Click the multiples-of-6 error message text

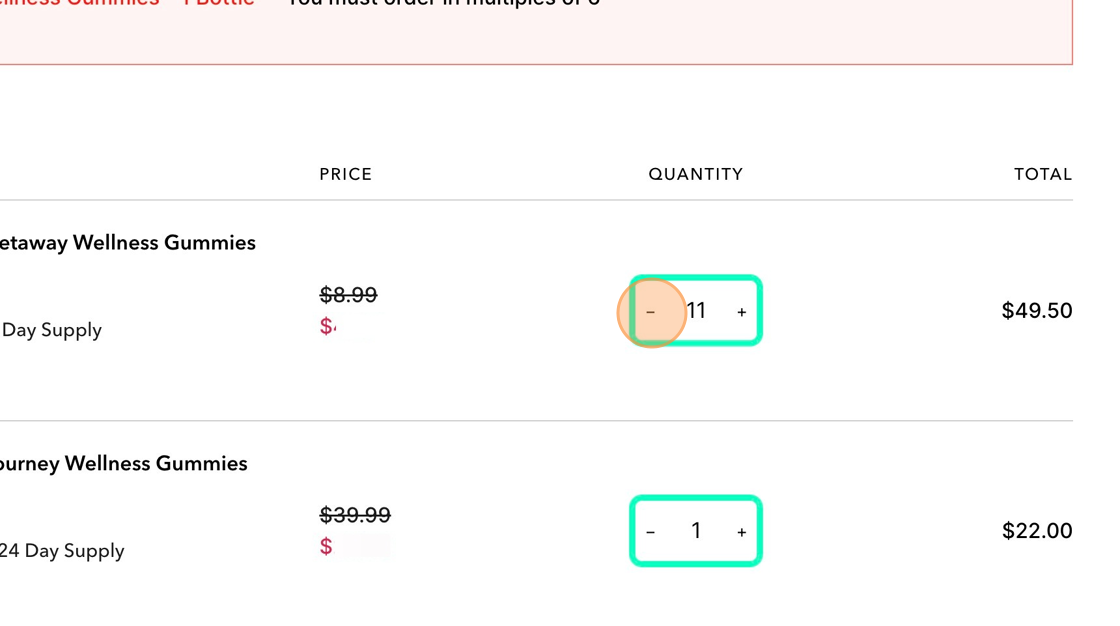pyautogui.click(x=443, y=4)
